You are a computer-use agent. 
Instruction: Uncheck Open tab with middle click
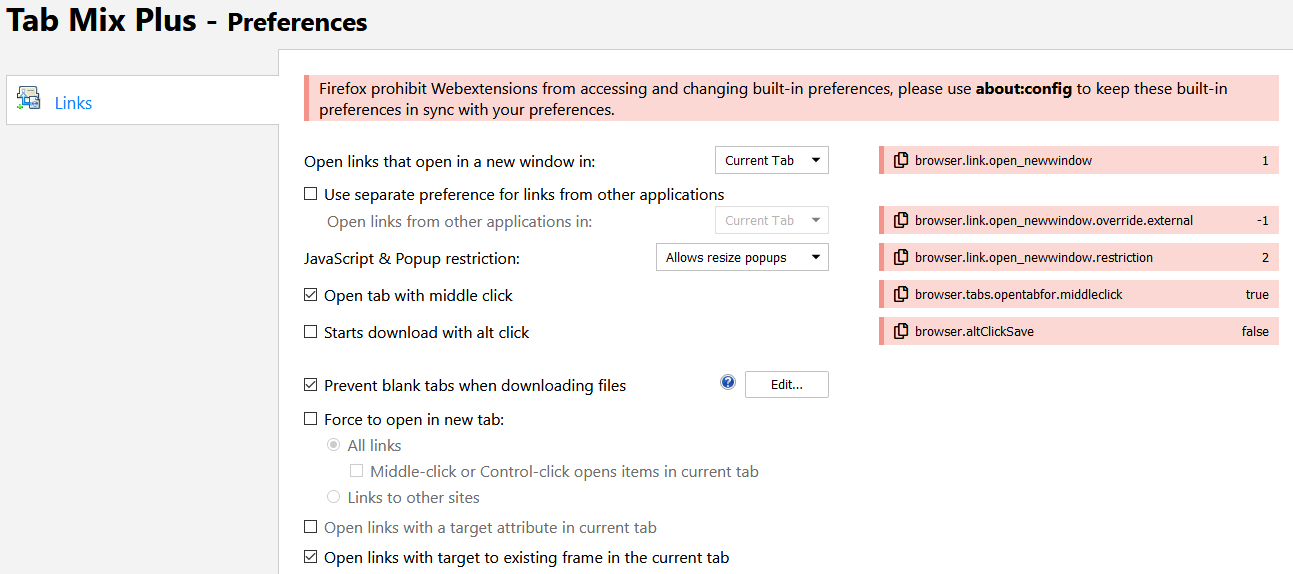click(x=311, y=295)
